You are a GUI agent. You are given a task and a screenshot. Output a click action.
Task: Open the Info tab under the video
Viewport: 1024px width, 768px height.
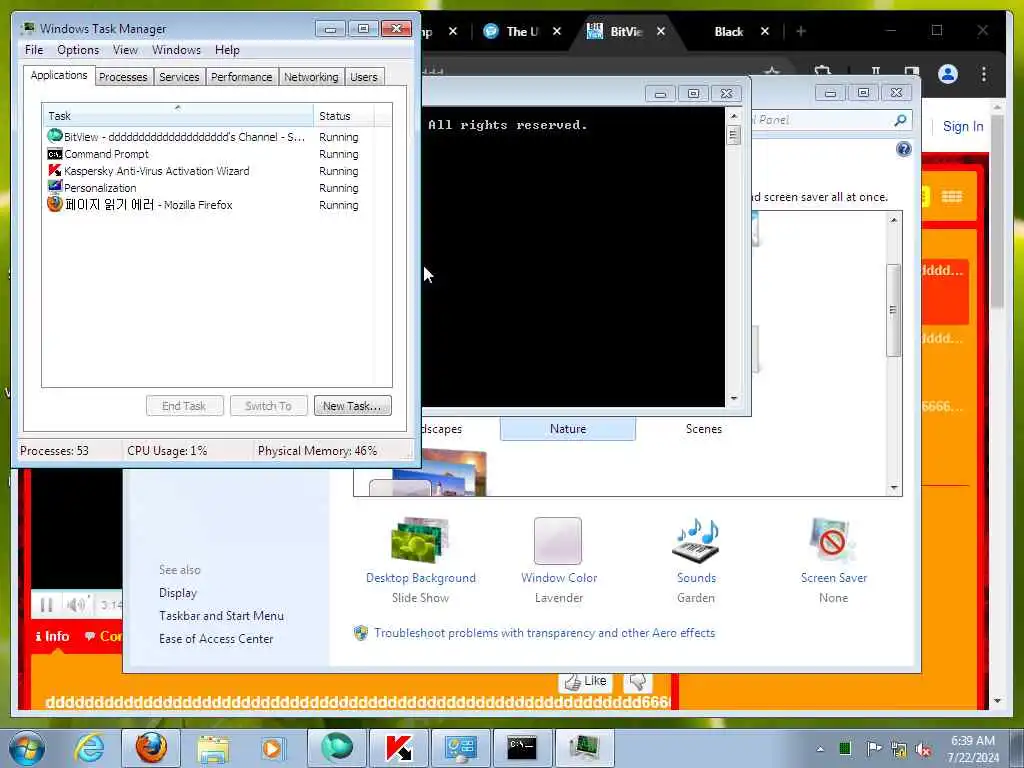pyautogui.click(x=52, y=636)
